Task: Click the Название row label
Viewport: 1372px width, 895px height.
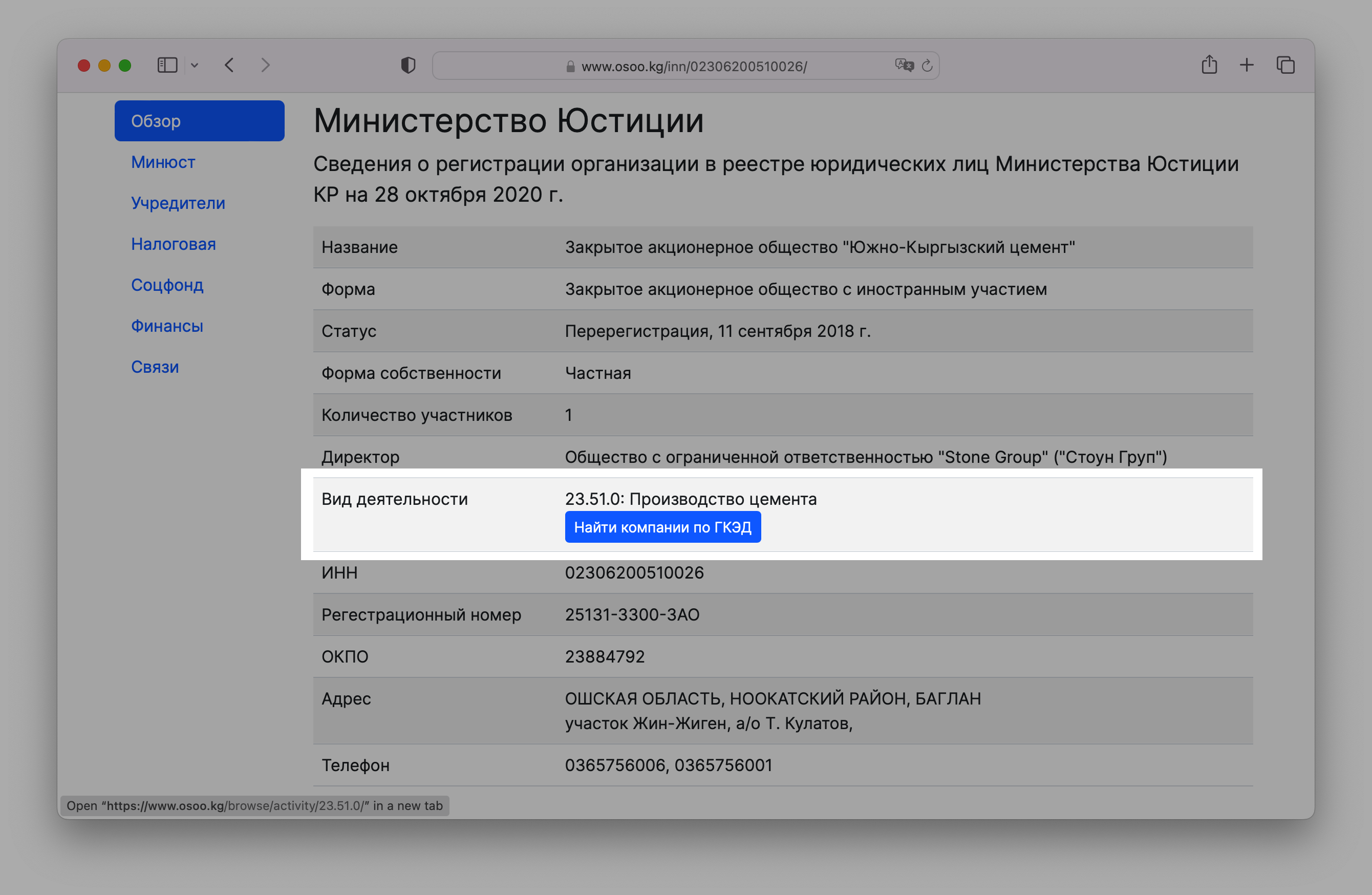Action: pos(359,247)
